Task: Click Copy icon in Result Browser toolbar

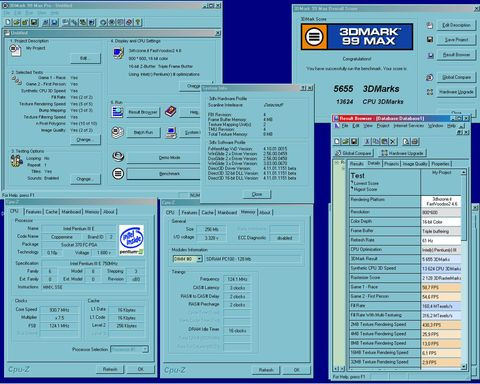Action: 376,141
